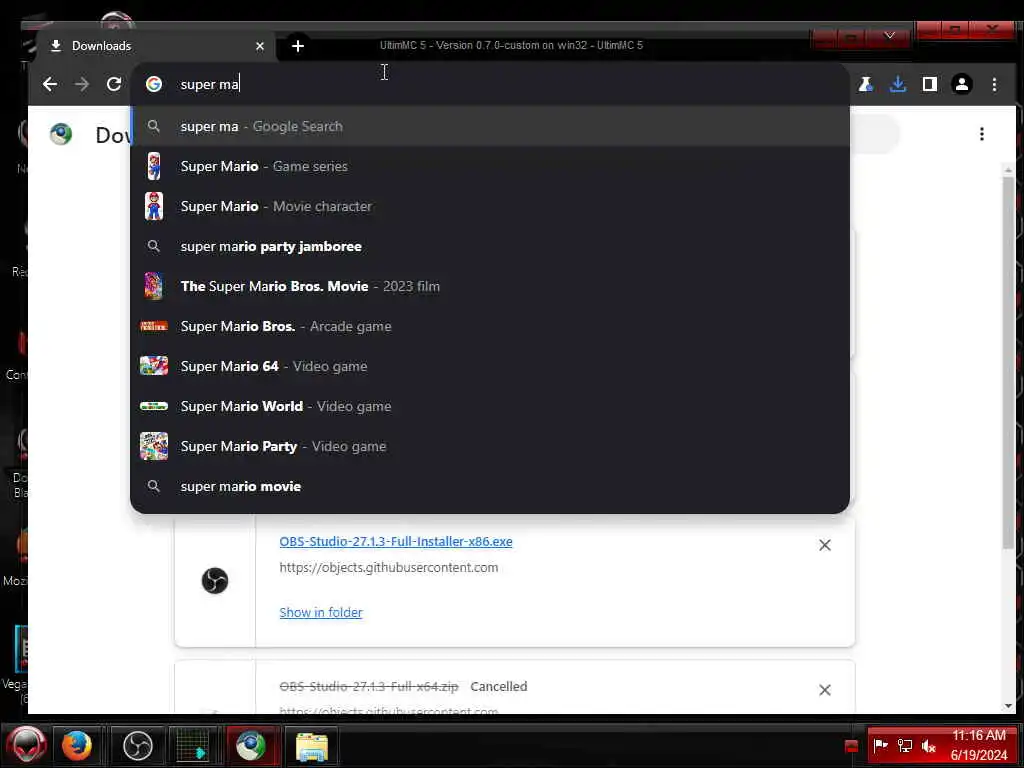Pick Super Mario Party Video game suggestion
This screenshot has width=1024, height=768.
(x=490, y=446)
